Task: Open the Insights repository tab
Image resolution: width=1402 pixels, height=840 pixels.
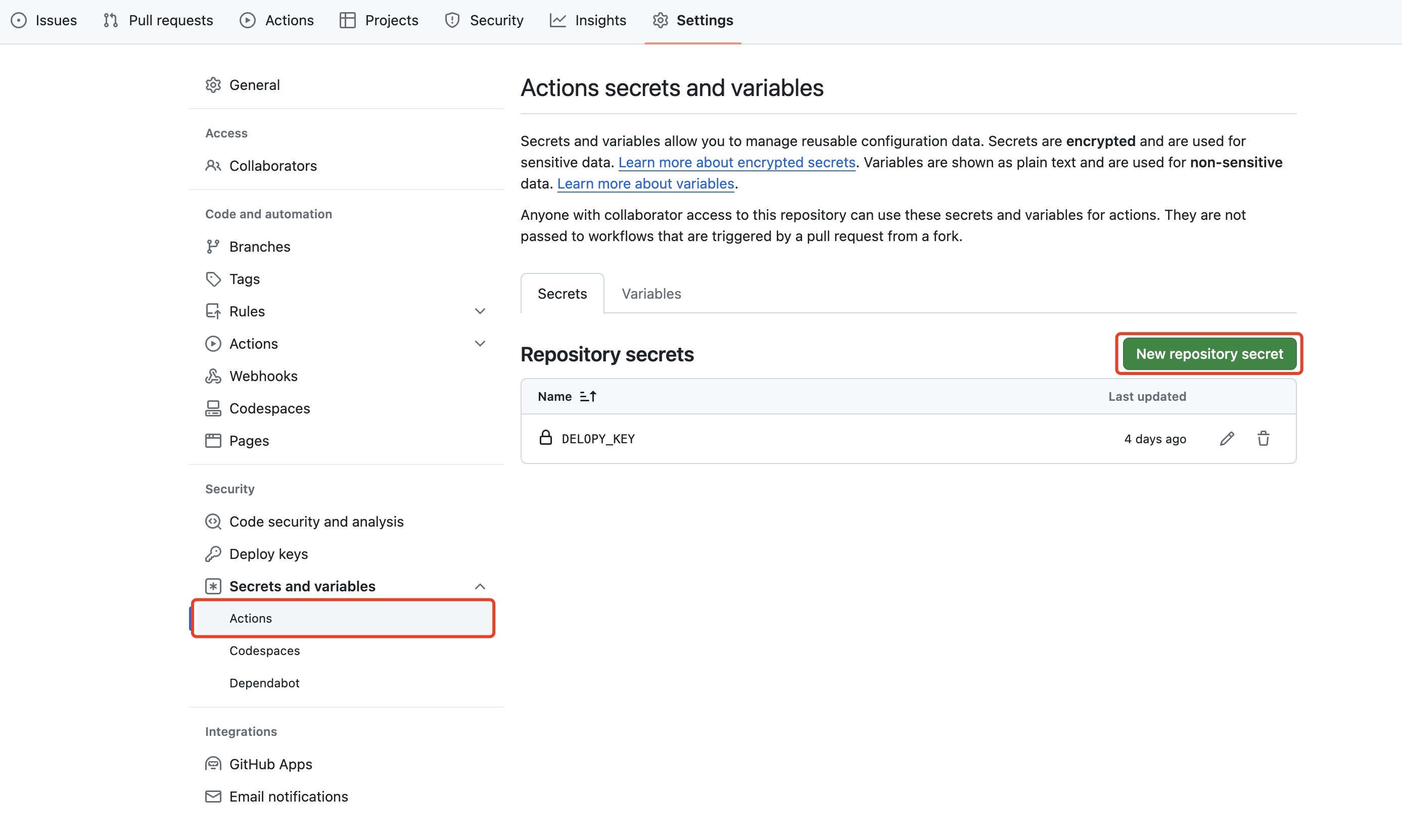Action: [588, 20]
